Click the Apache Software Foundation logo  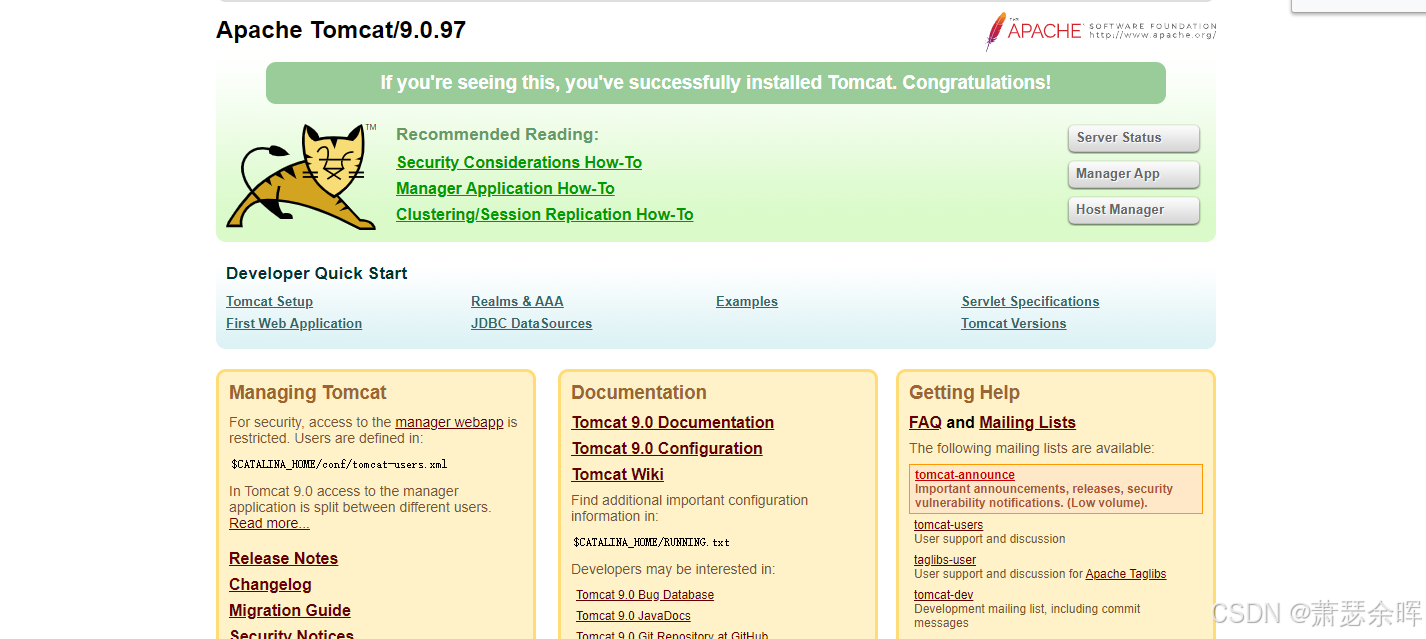coord(1100,31)
